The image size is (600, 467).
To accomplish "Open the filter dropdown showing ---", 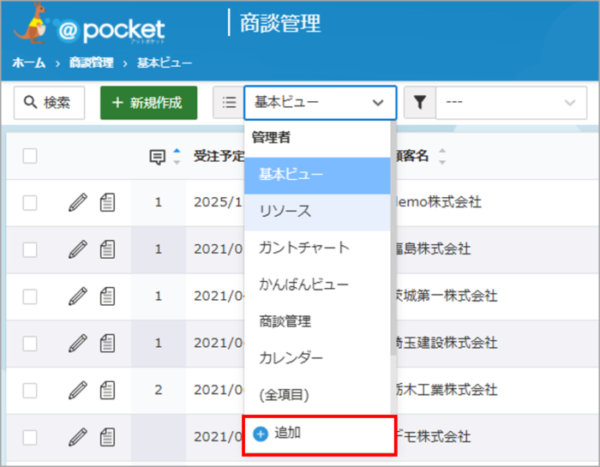I will point(511,102).
